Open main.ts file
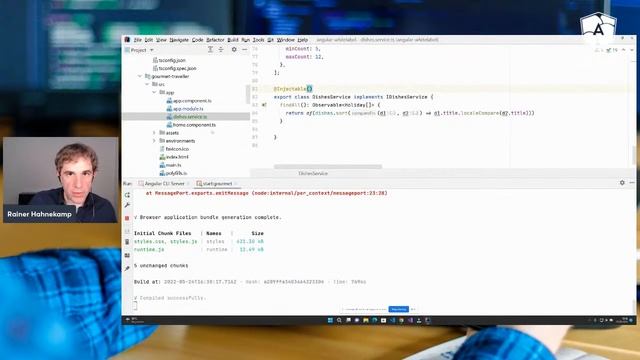The height and width of the screenshot is (360, 640). pos(170,165)
